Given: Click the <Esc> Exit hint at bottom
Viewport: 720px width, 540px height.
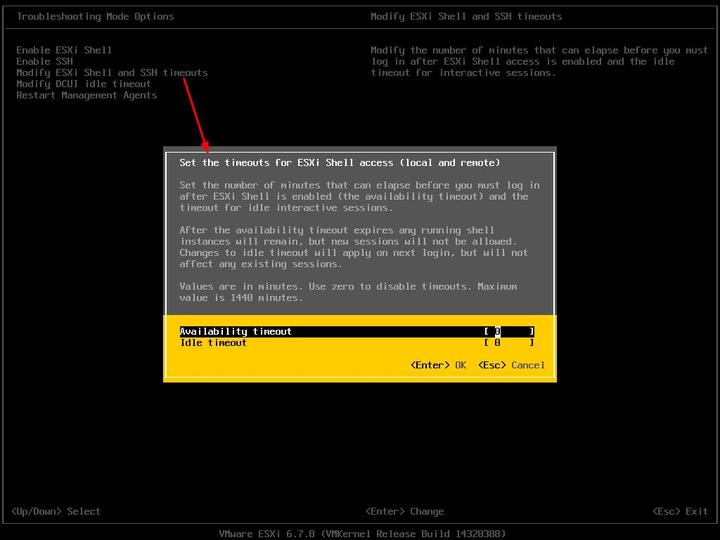Looking at the screenshot, I should pyautogui.click(x=680, y=512).
